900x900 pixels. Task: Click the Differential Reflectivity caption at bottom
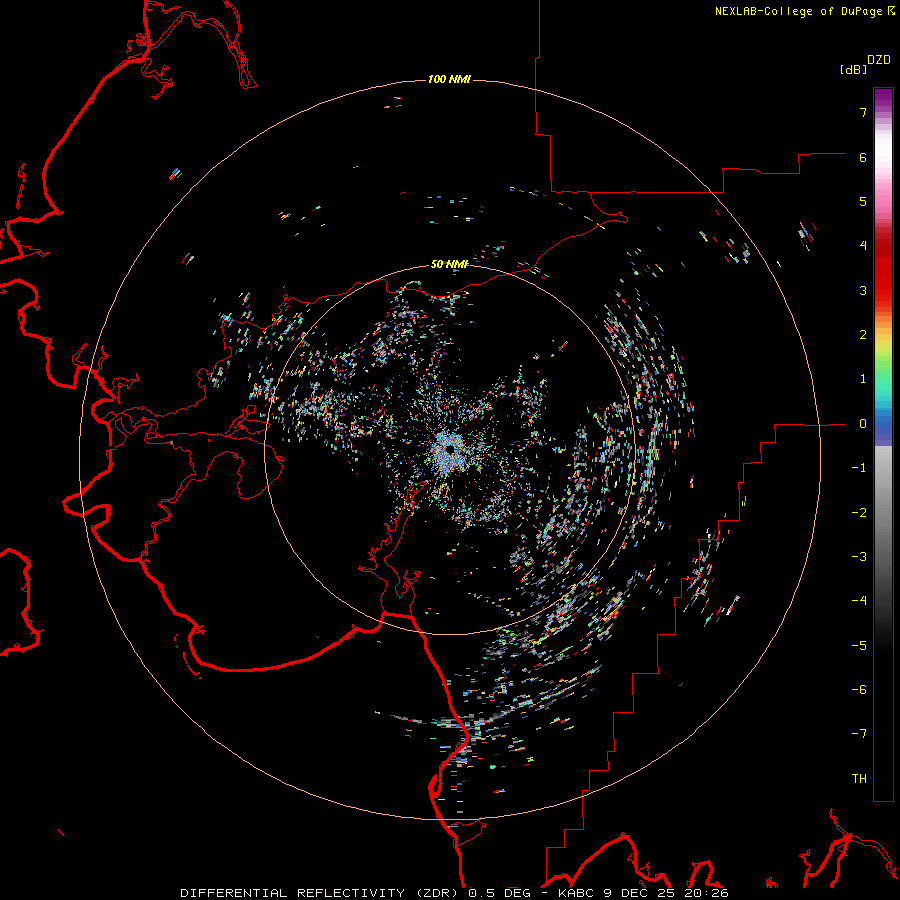[x=455, y=893]
